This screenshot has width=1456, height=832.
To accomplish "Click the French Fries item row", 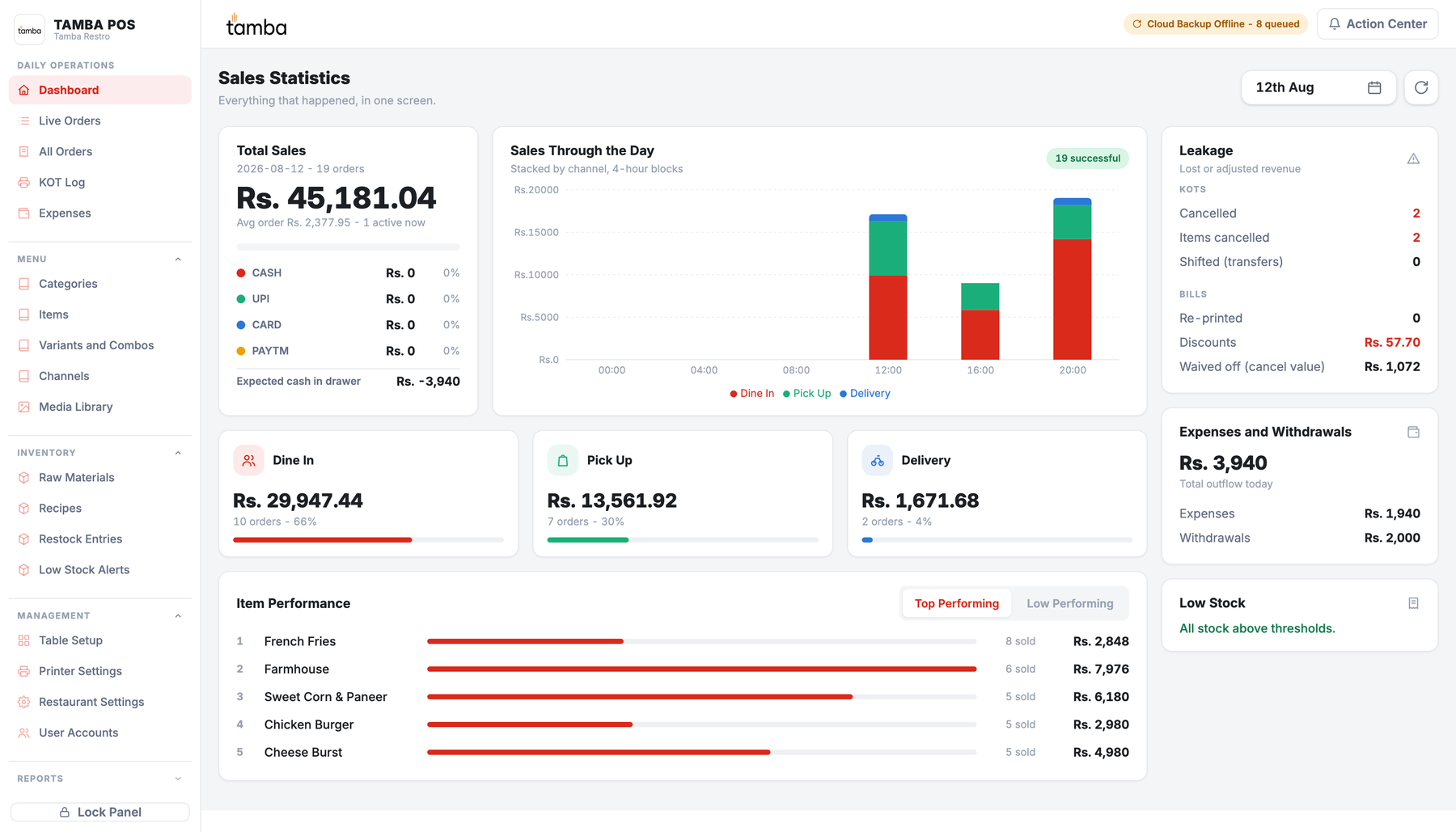I will 683,641.
